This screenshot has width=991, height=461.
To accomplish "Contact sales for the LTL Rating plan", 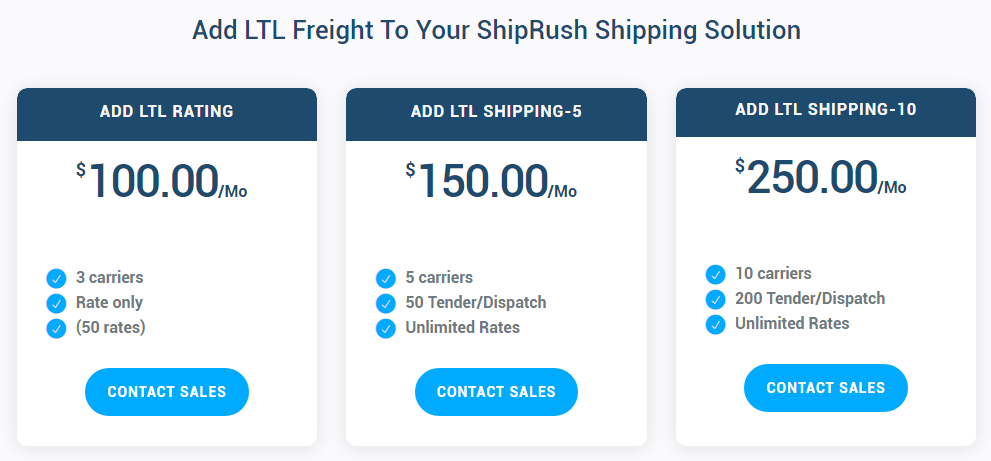I will (x=167, y=392).
